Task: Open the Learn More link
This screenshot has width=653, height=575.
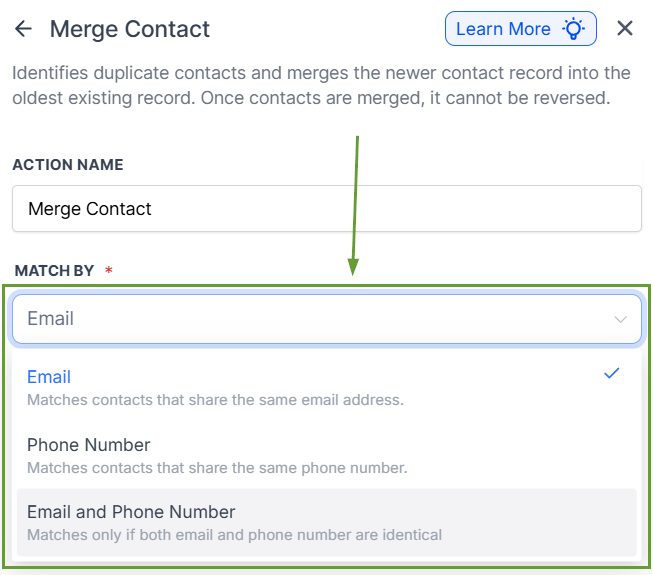Action: point(504,29)
